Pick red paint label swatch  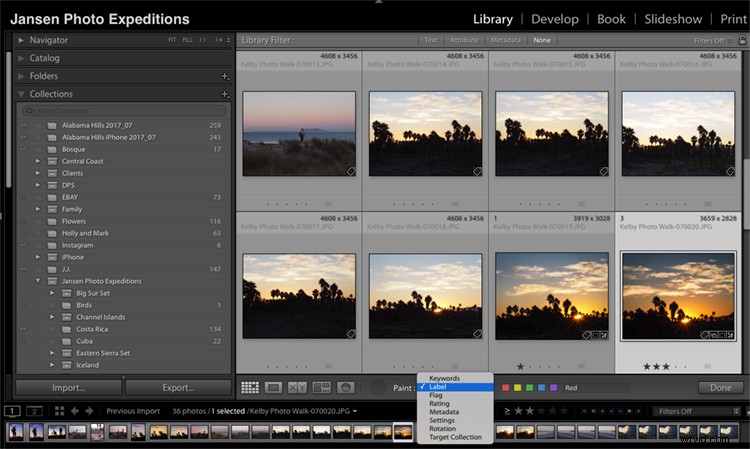pyautogui.click(x=505, y=388)
